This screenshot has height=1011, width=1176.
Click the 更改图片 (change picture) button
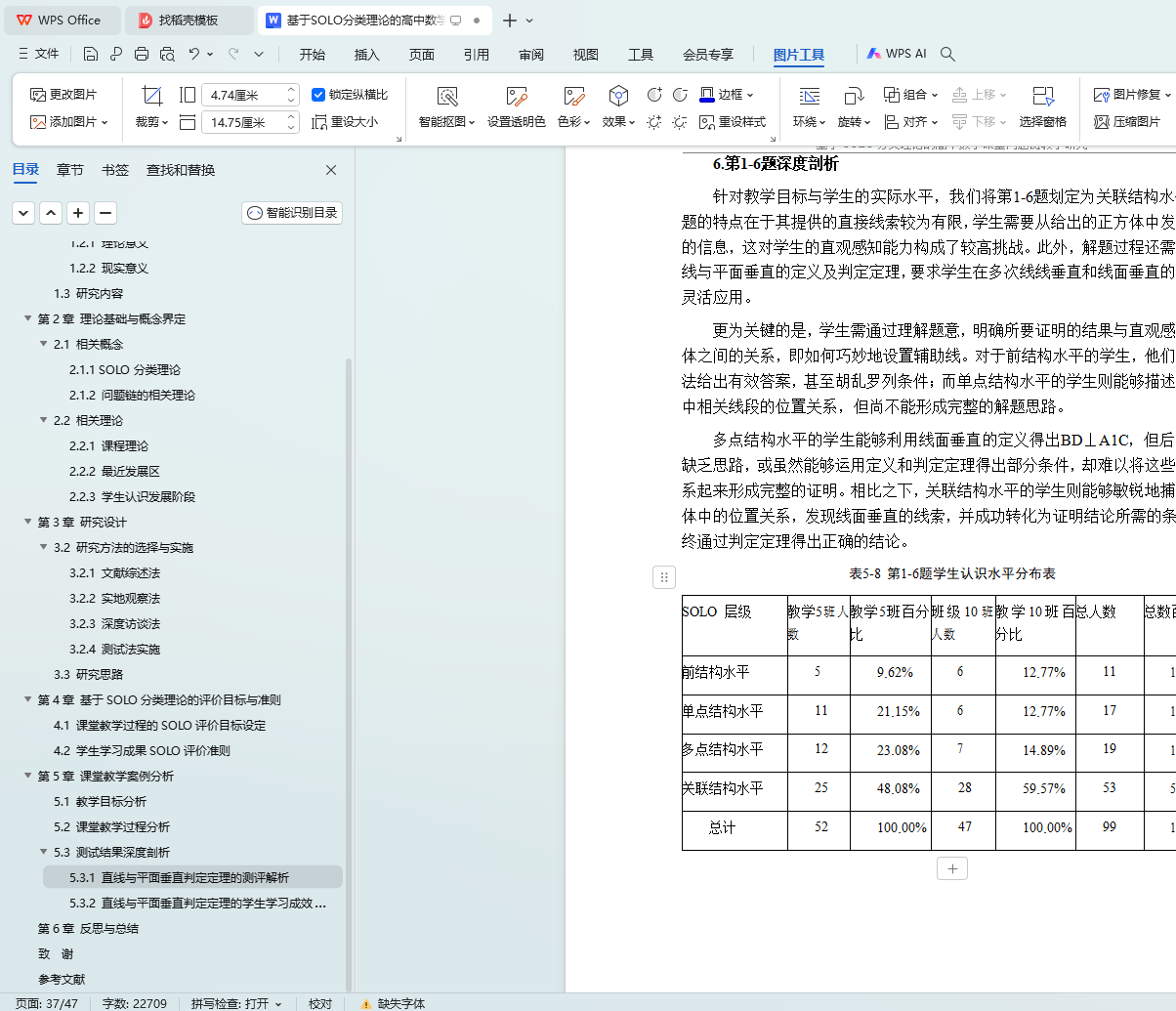[x=64, y=95]
